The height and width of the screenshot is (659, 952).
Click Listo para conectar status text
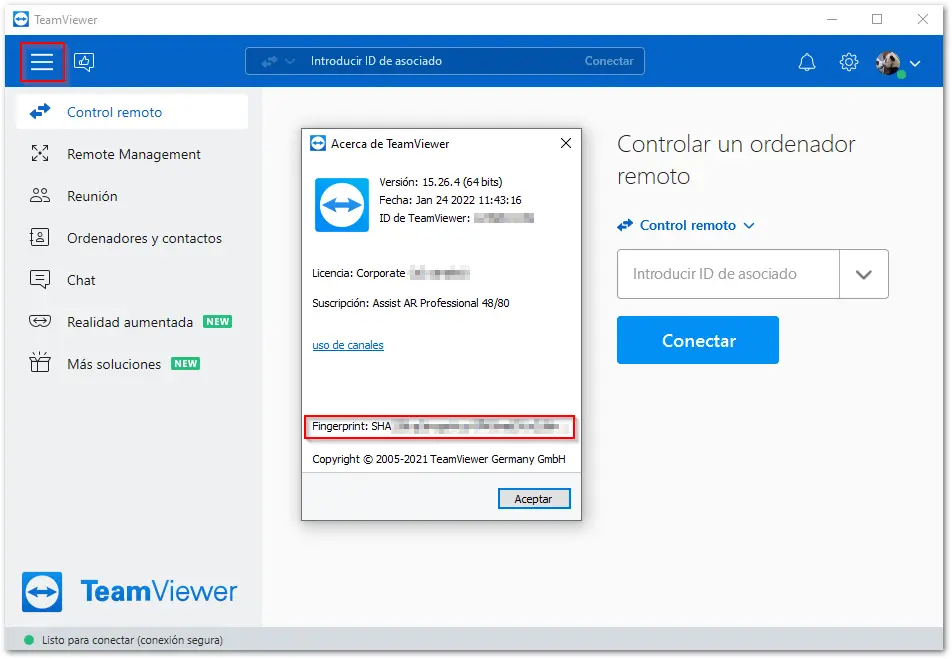[x=132, y=640]
